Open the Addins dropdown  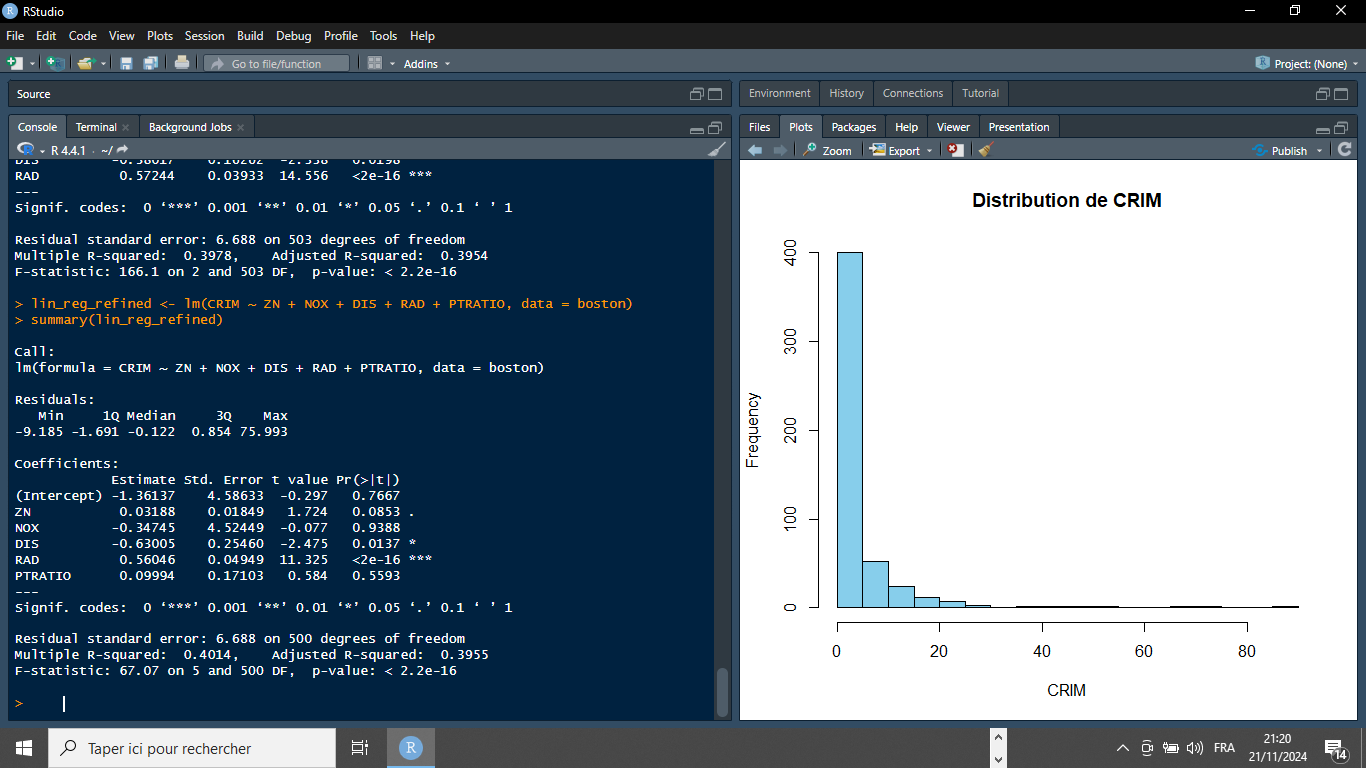426,64
